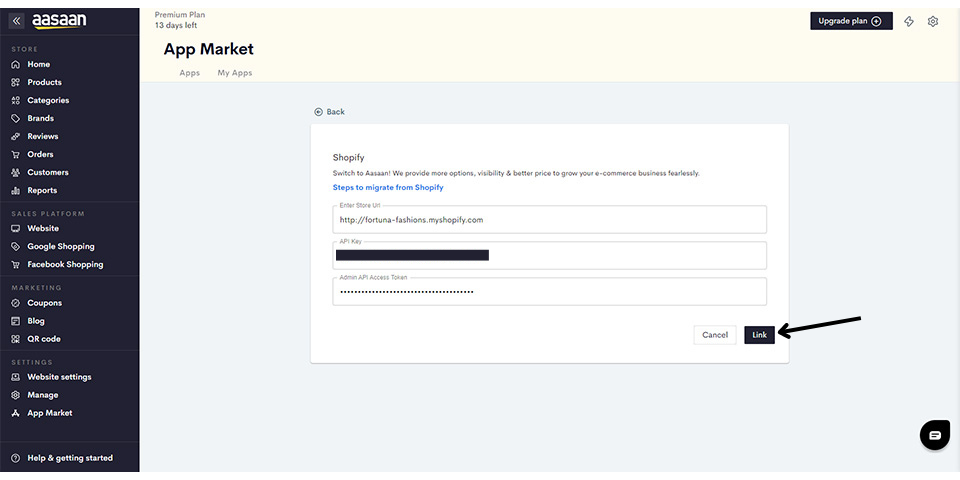Click the Categories sidebar icon

16,100
